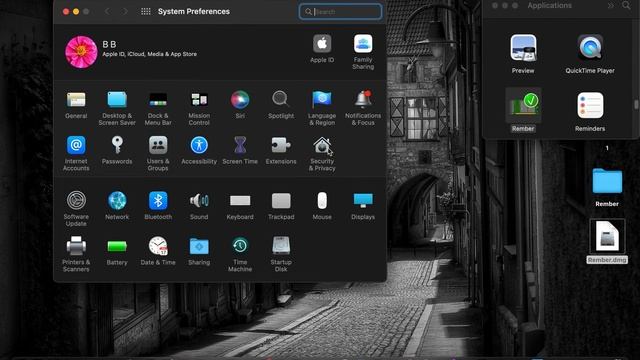
Task: Click 'Apple ID, iCloud, Media & App Store' text
Action: 149,54
